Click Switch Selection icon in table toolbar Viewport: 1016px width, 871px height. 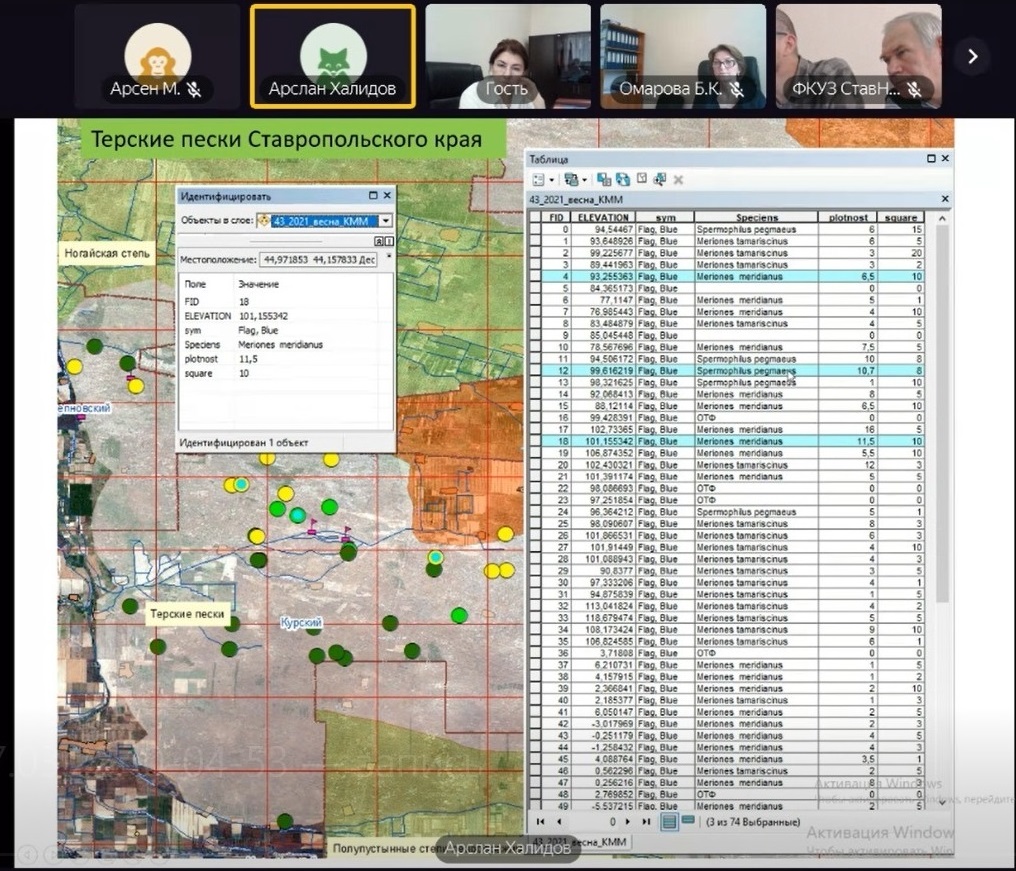(x=622, y=180)
